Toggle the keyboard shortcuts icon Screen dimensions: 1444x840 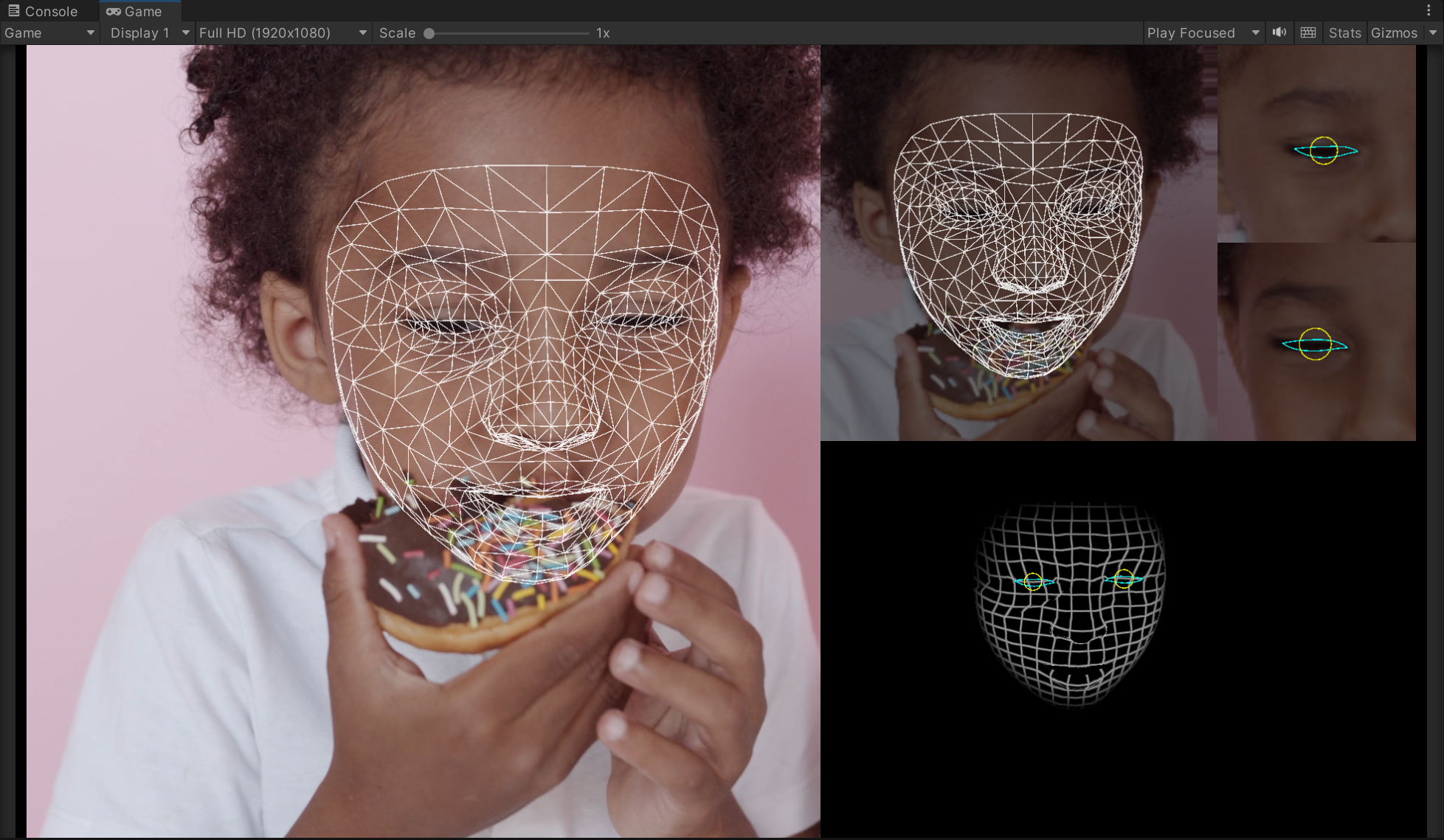(x=1308, y=32)
